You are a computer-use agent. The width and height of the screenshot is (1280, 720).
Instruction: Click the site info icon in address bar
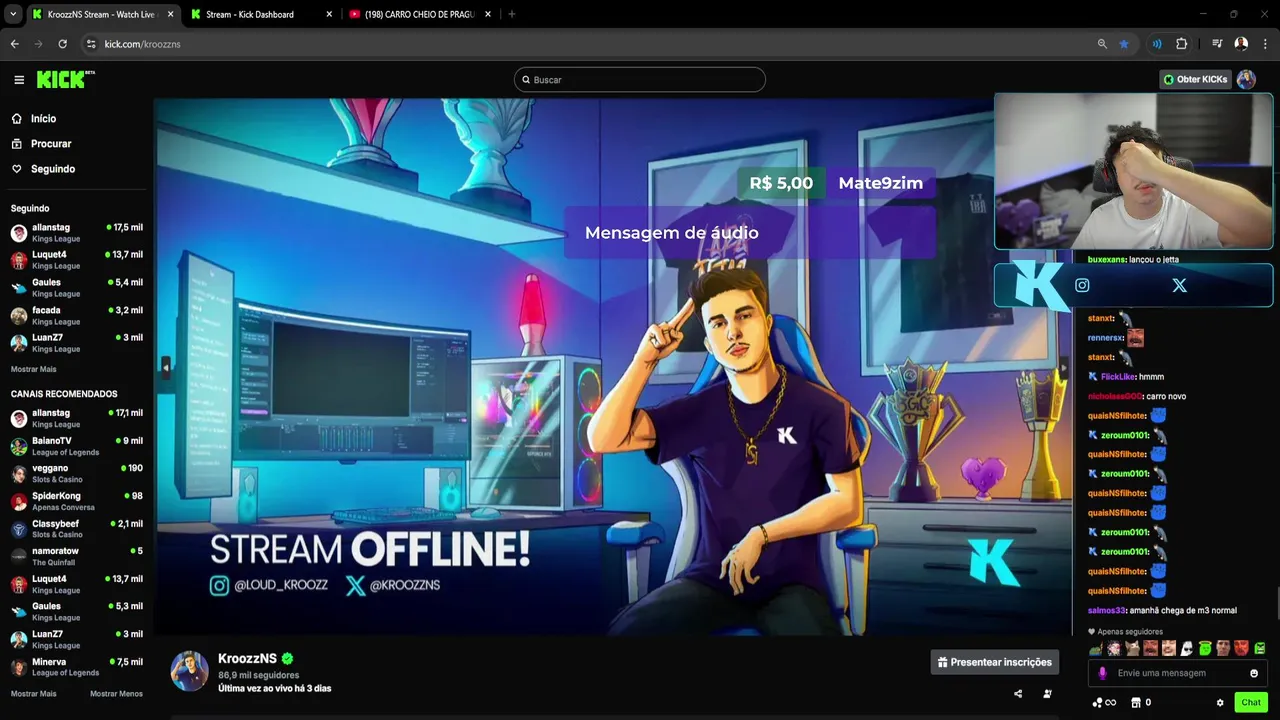tap(91, 44)
